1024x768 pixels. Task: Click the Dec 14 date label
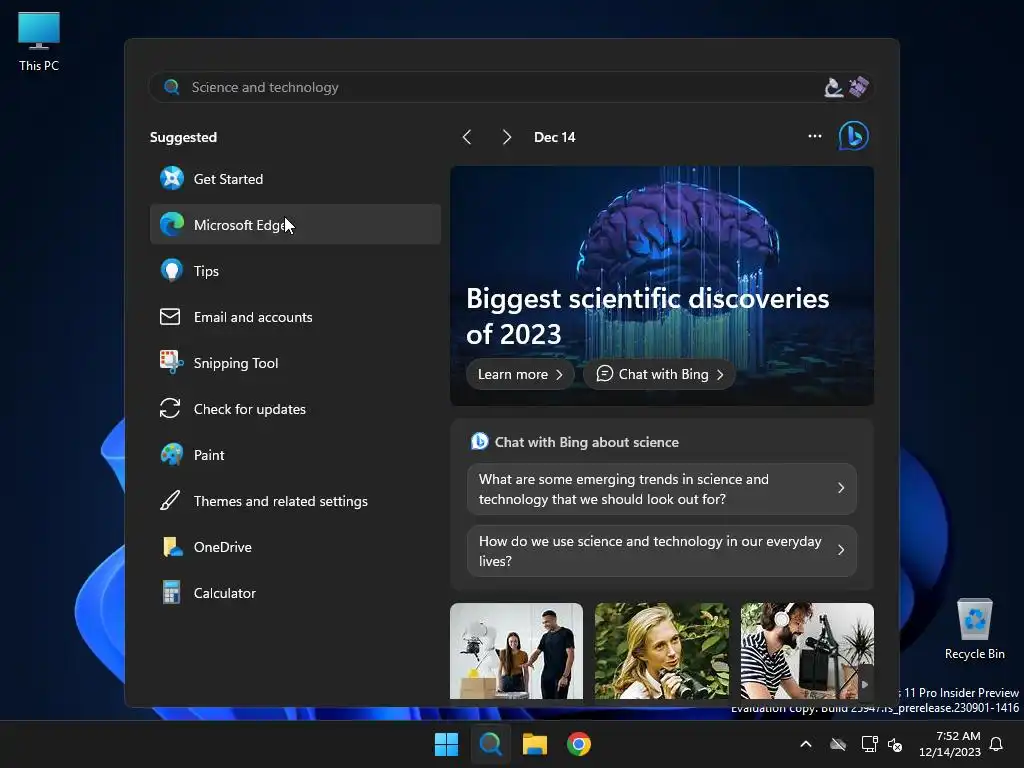(x=554, y=137)
